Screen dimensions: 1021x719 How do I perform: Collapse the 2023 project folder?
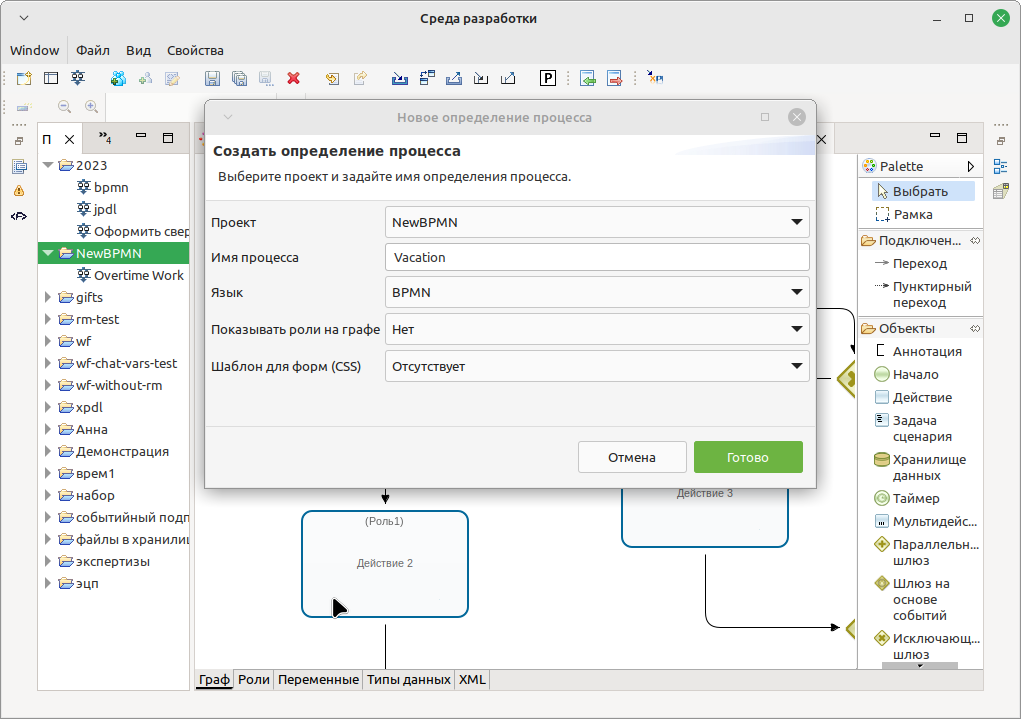pos(48,165)
